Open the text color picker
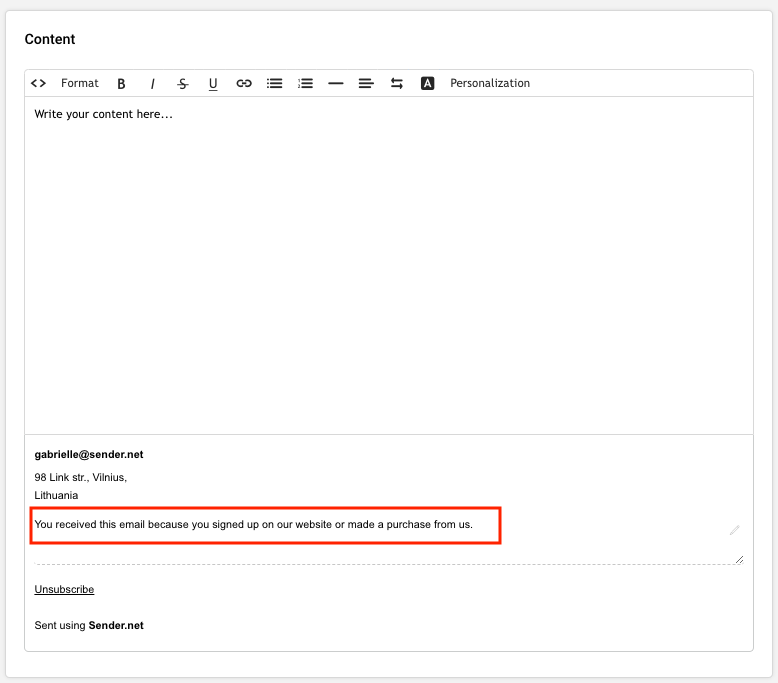Viewport: 778px width, 683px height. [x=428, y=84]
